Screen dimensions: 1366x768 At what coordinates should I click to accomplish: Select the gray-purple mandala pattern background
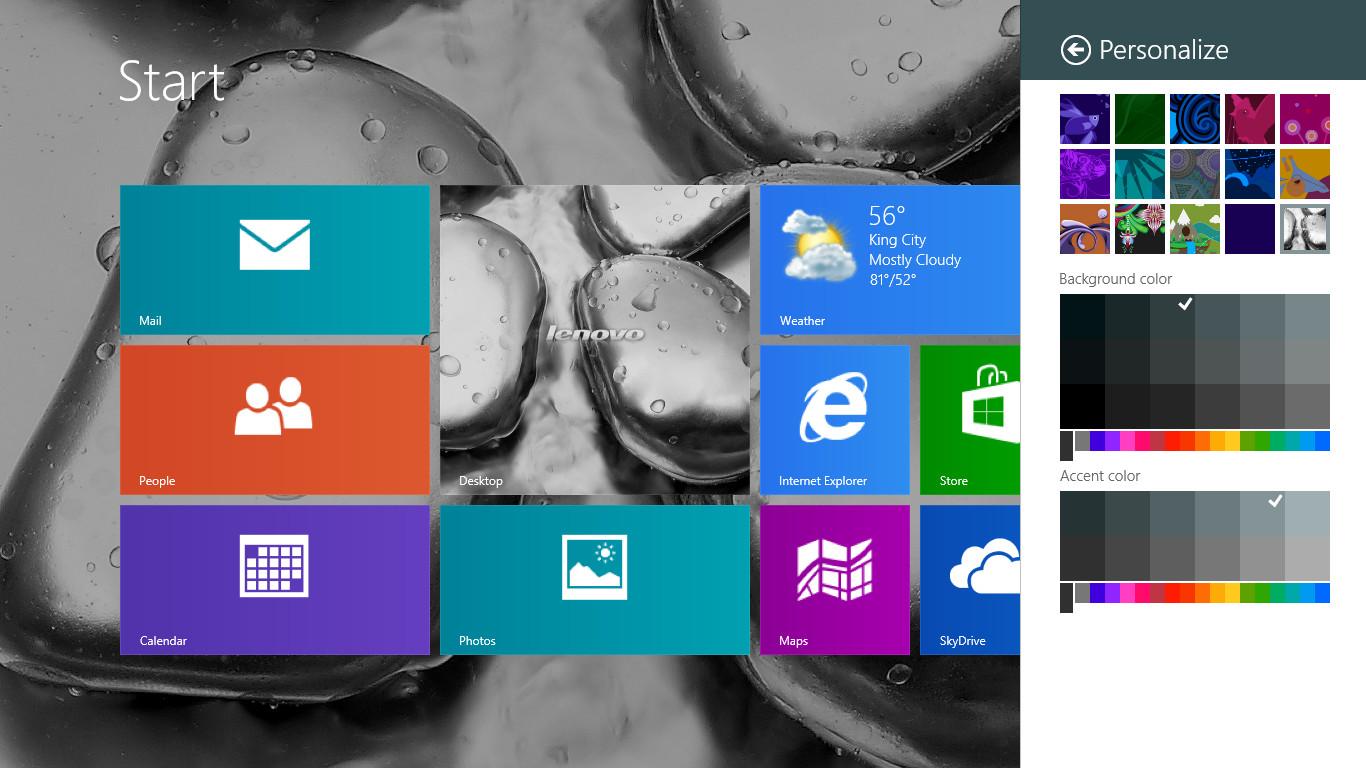1195,174
